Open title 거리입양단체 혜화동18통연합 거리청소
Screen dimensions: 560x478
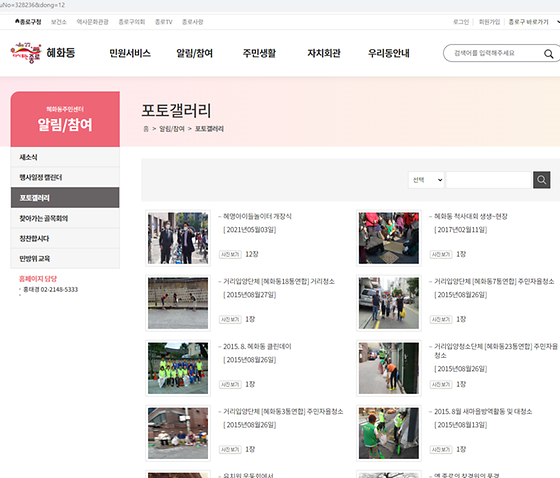279,282
